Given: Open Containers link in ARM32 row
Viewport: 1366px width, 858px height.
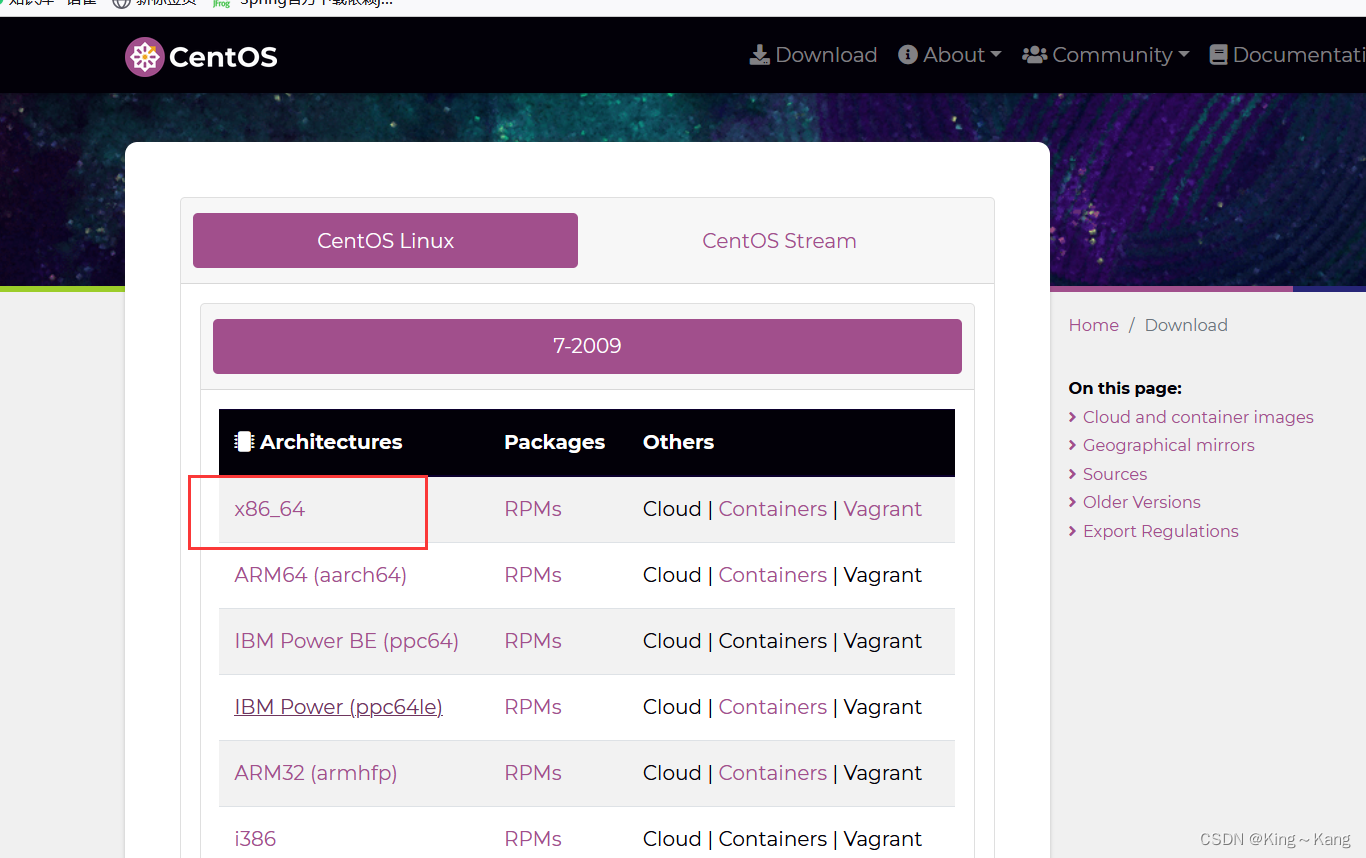Looking at the screenshot, I should coord(772,773).
